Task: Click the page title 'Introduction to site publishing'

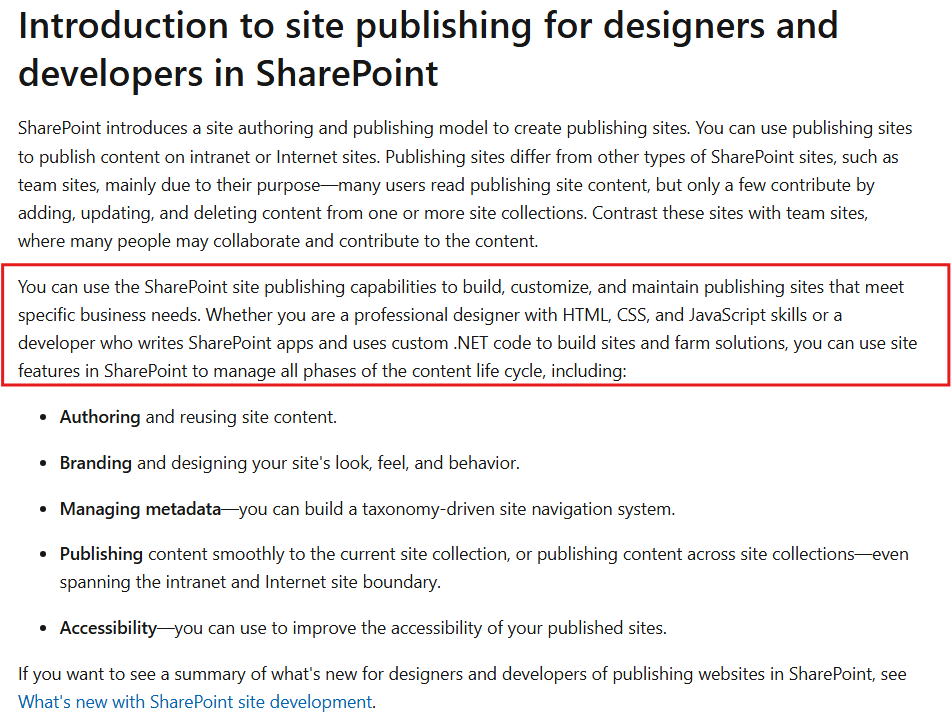Action: point(428,49)
